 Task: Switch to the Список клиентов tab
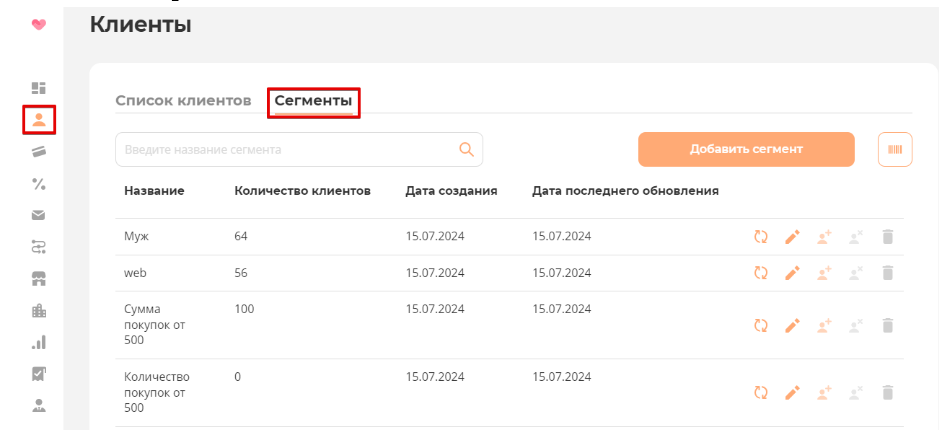pos(183,101)
